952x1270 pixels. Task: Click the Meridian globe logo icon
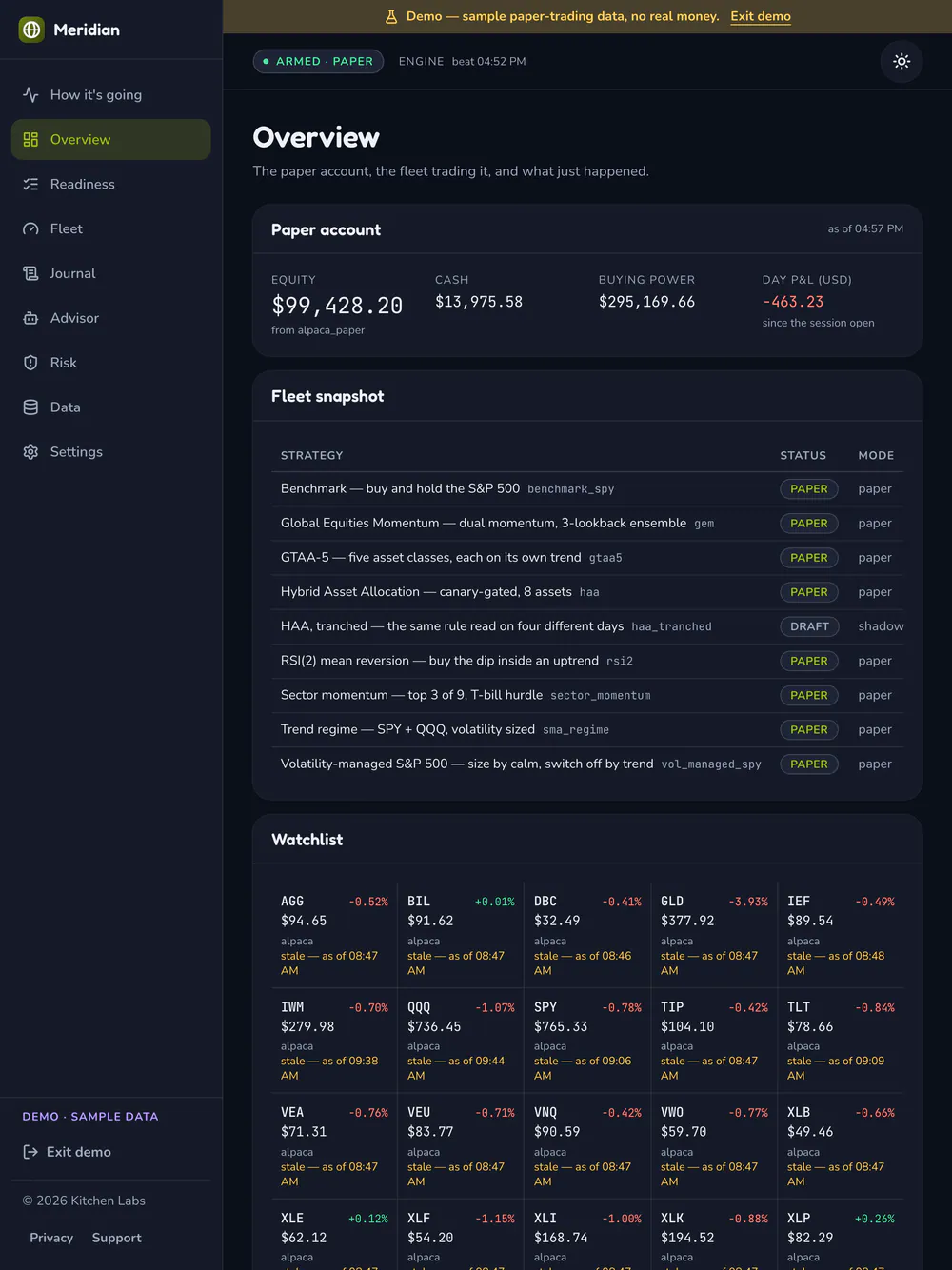[x=31, y=30]
